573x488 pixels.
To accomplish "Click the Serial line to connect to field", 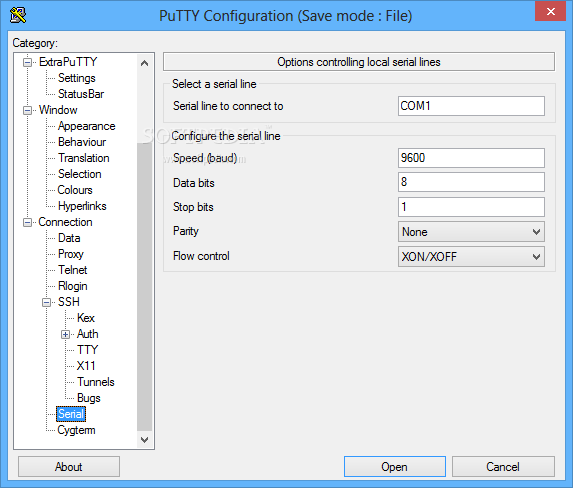I will [x=471, y=106].
